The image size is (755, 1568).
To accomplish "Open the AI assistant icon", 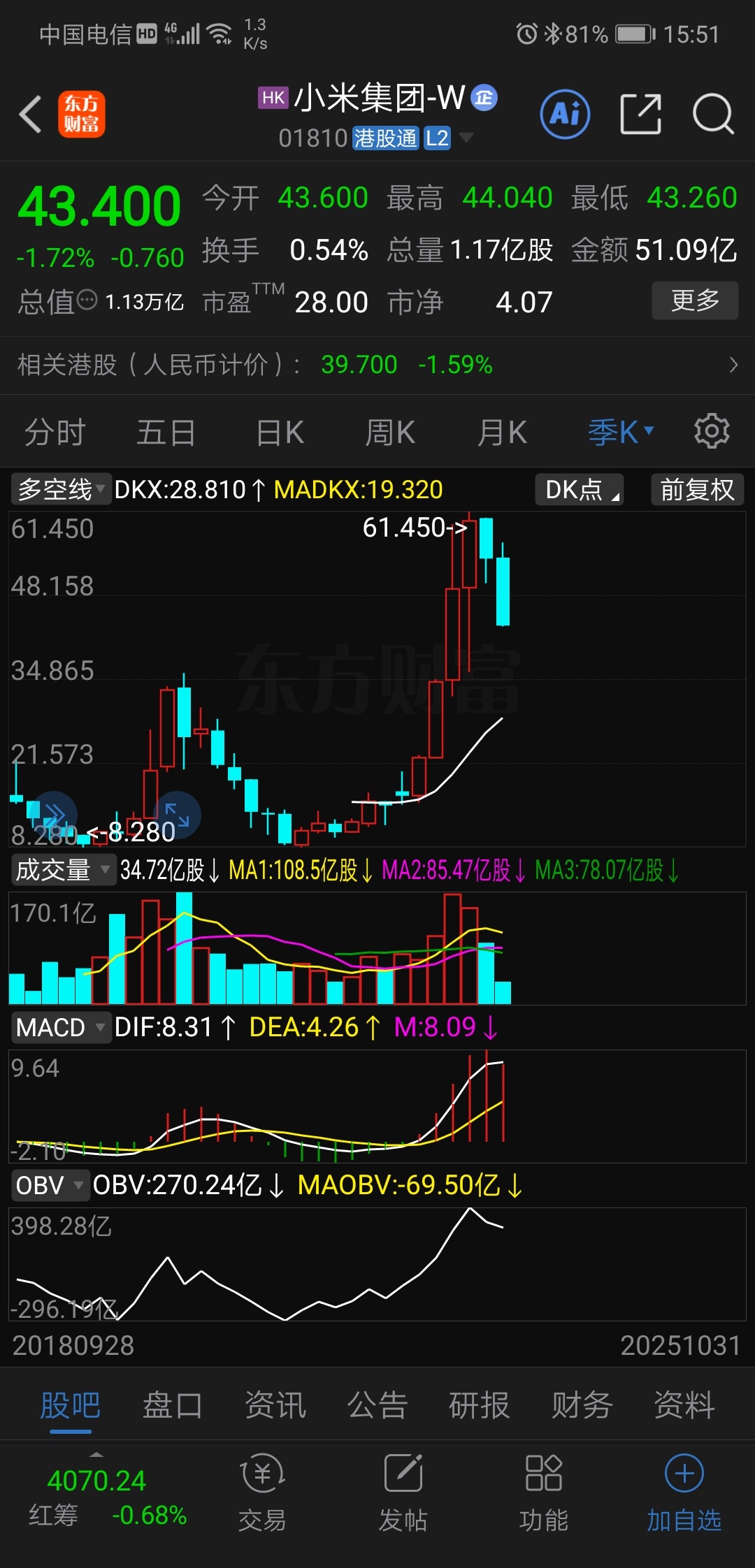I will (565, 114).
